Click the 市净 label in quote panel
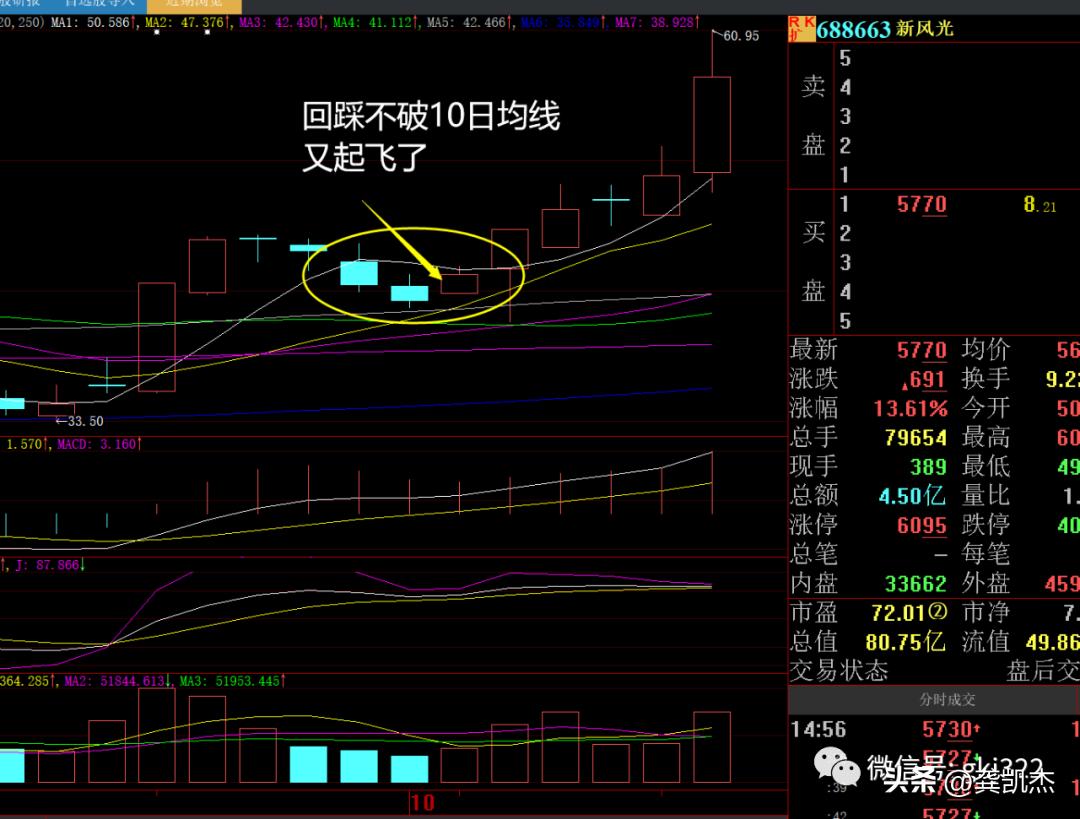The image size is (1080, 819). coord(985,612)
